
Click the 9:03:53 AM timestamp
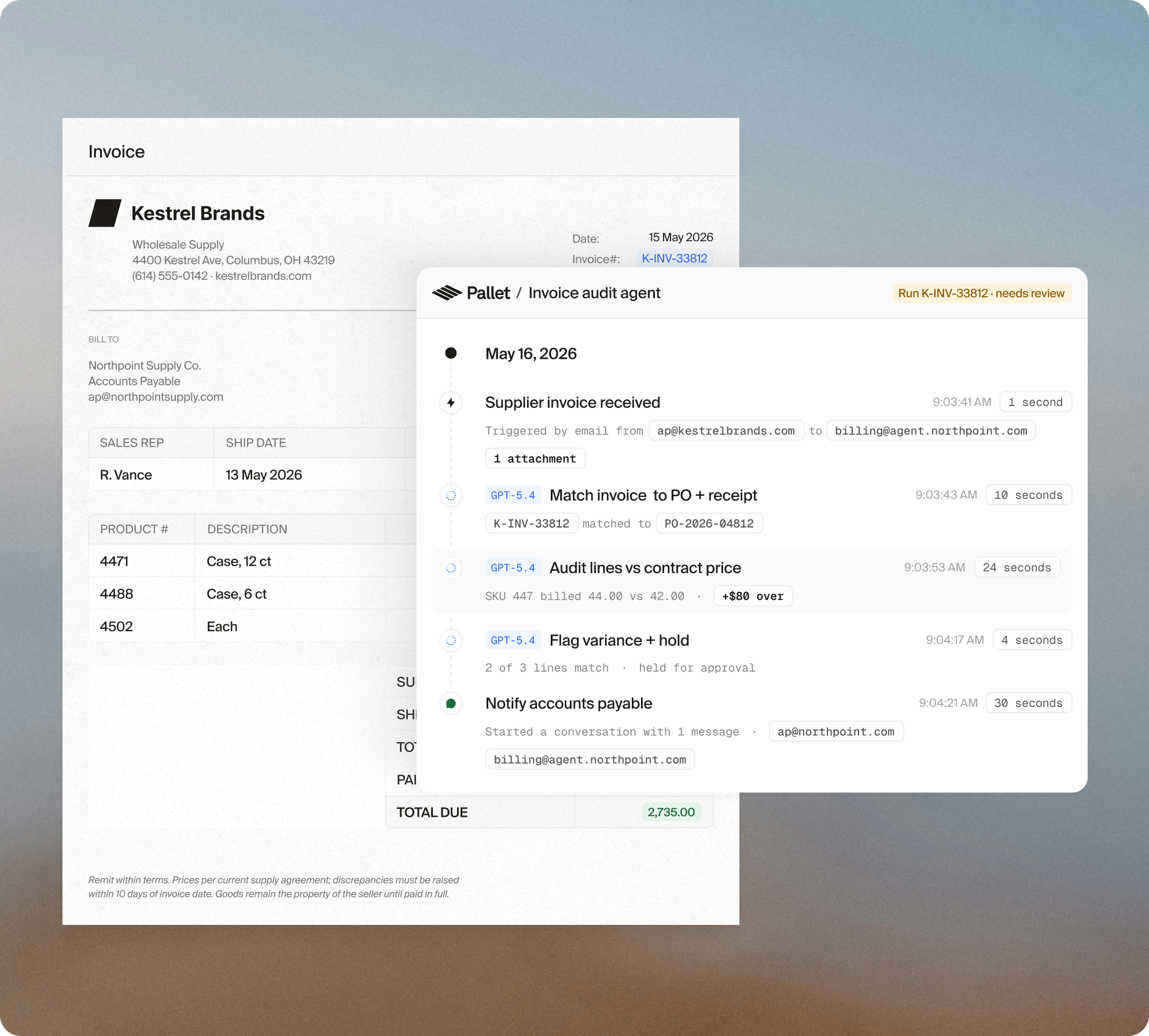point(934,567)
